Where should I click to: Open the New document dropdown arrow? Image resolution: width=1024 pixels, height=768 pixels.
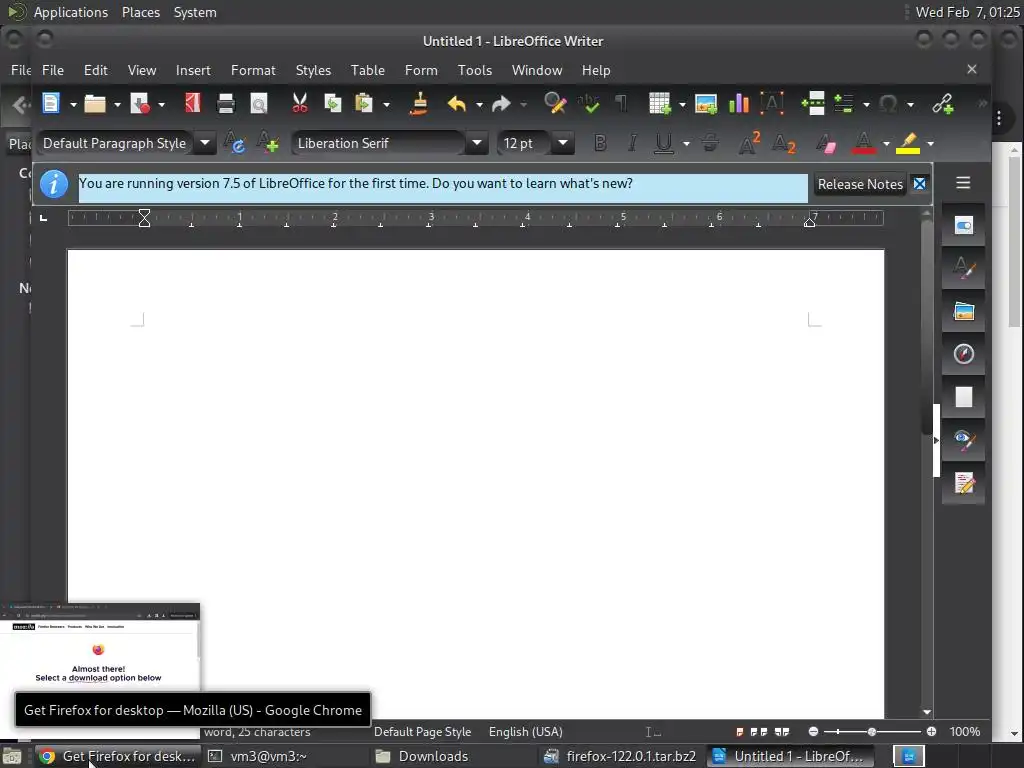click(x=72, y=104)
